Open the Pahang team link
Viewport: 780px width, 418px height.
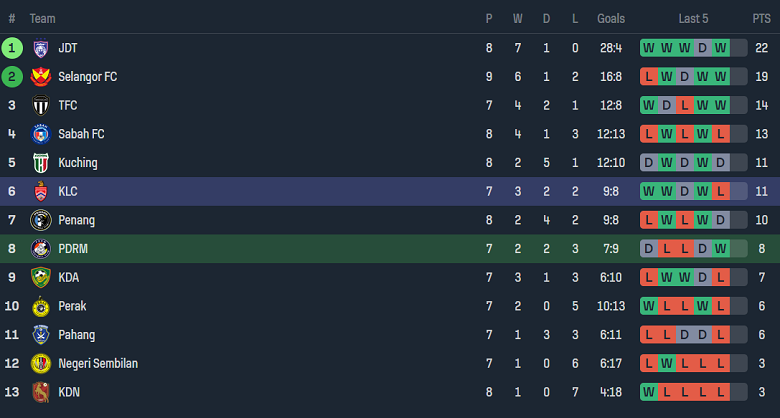75,335
